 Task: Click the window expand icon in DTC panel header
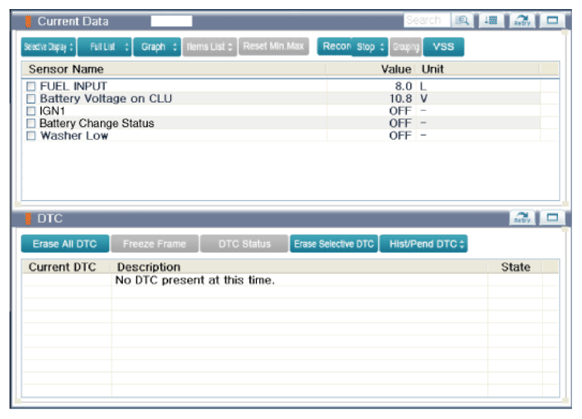[552, 218]
